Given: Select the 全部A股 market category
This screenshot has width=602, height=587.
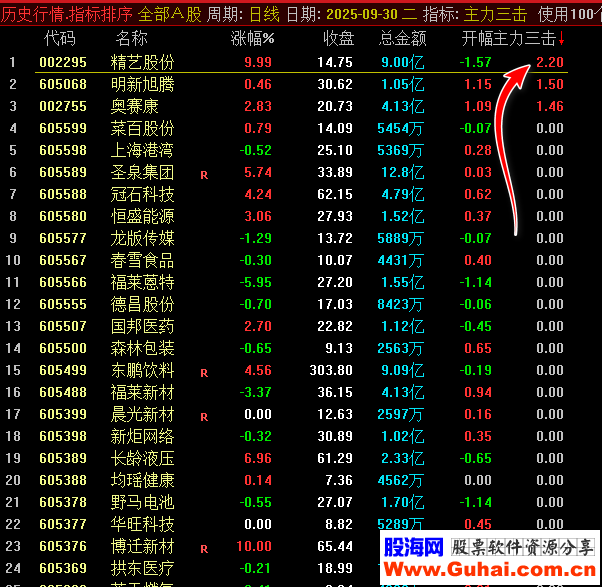Looking at the screenshot, I should click(x=169, y=14).
